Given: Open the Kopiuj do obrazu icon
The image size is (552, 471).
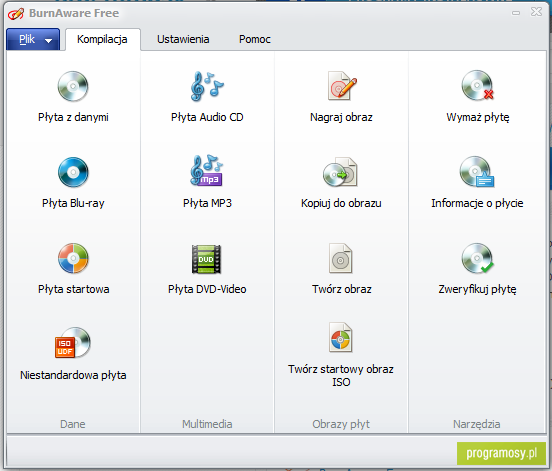Looking at the screenshot, I should 340,172.
